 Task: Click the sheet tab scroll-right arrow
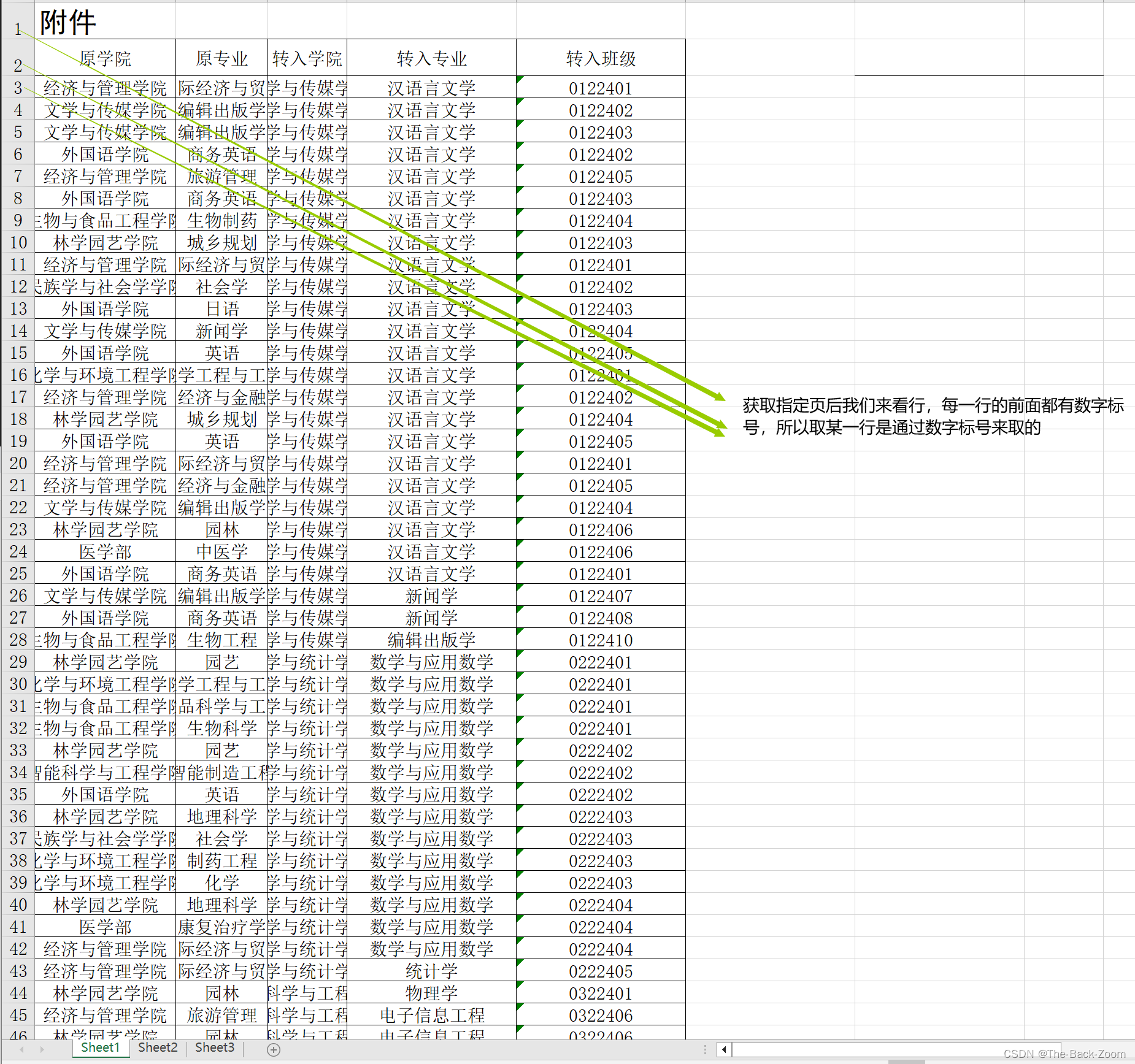click(42, 1049)
